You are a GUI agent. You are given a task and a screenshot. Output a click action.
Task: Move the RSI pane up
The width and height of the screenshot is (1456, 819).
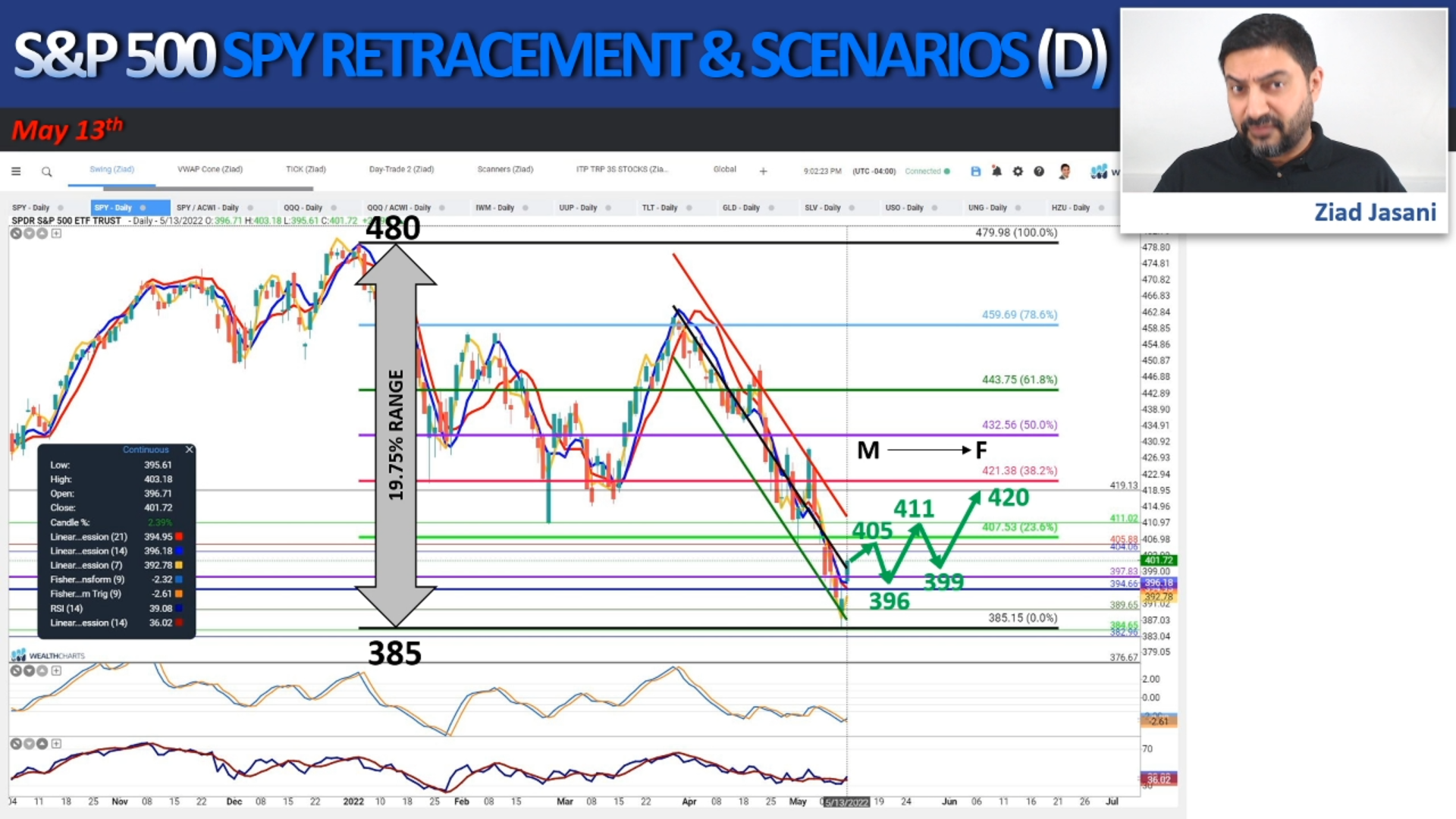(42, 744)
